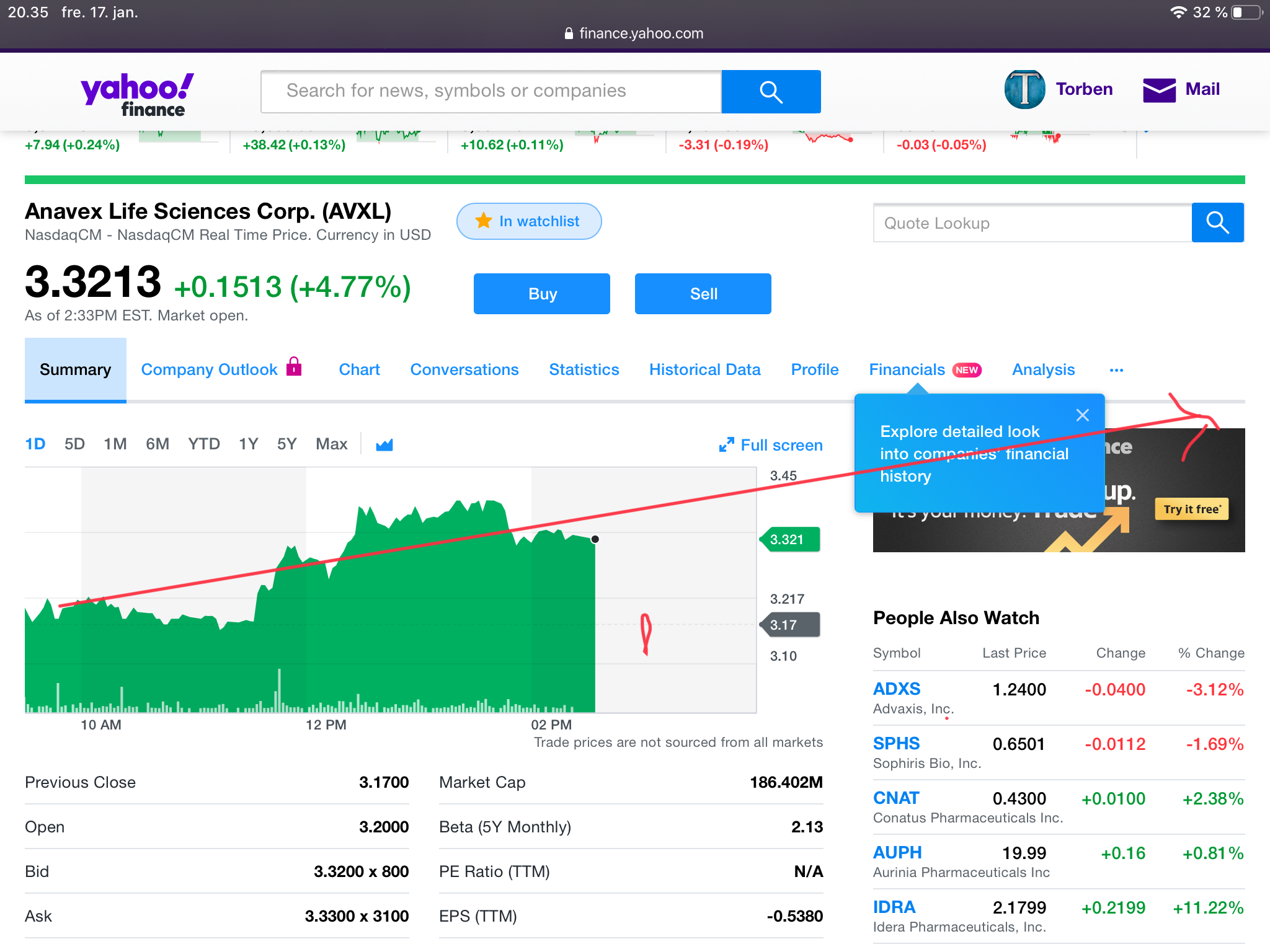Image resolution: width=1270 pixels, height=952 pixels.
Task: Close the Financials tooltip popup
Action: 1082,415
